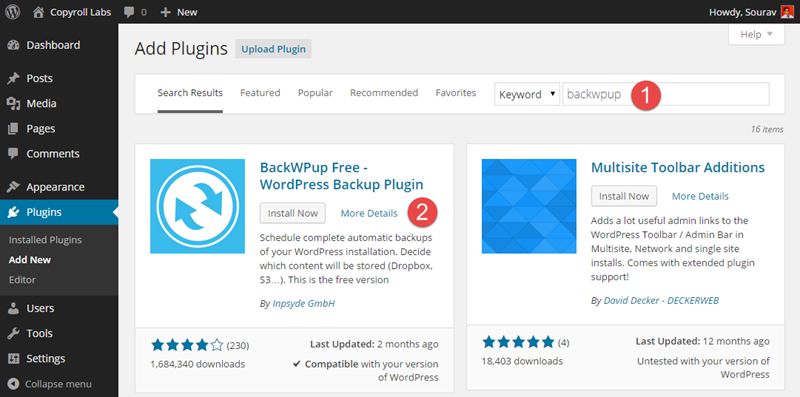Screen dimensions: 800x397
Task: Click the Tools wrench icon
Action: click(x=14, y=333)
